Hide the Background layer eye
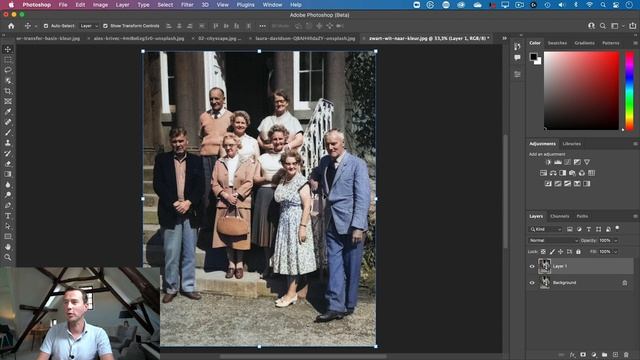 [x=532, y=283]
